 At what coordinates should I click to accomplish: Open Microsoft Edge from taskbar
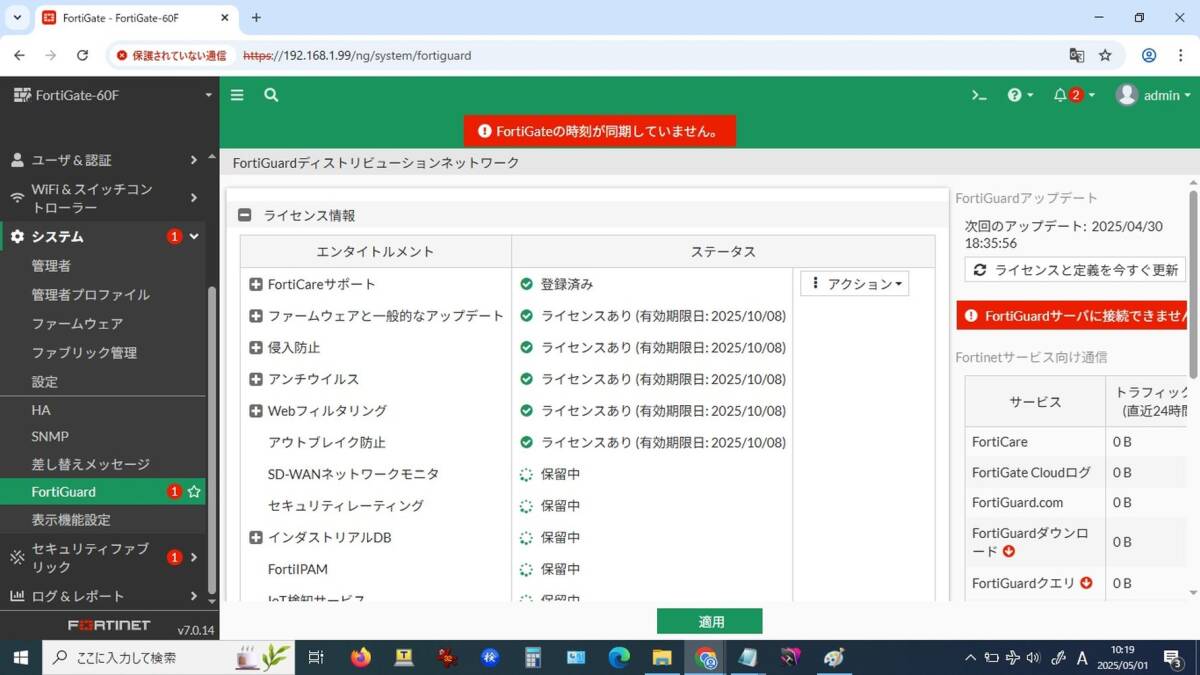pos(619,657)
